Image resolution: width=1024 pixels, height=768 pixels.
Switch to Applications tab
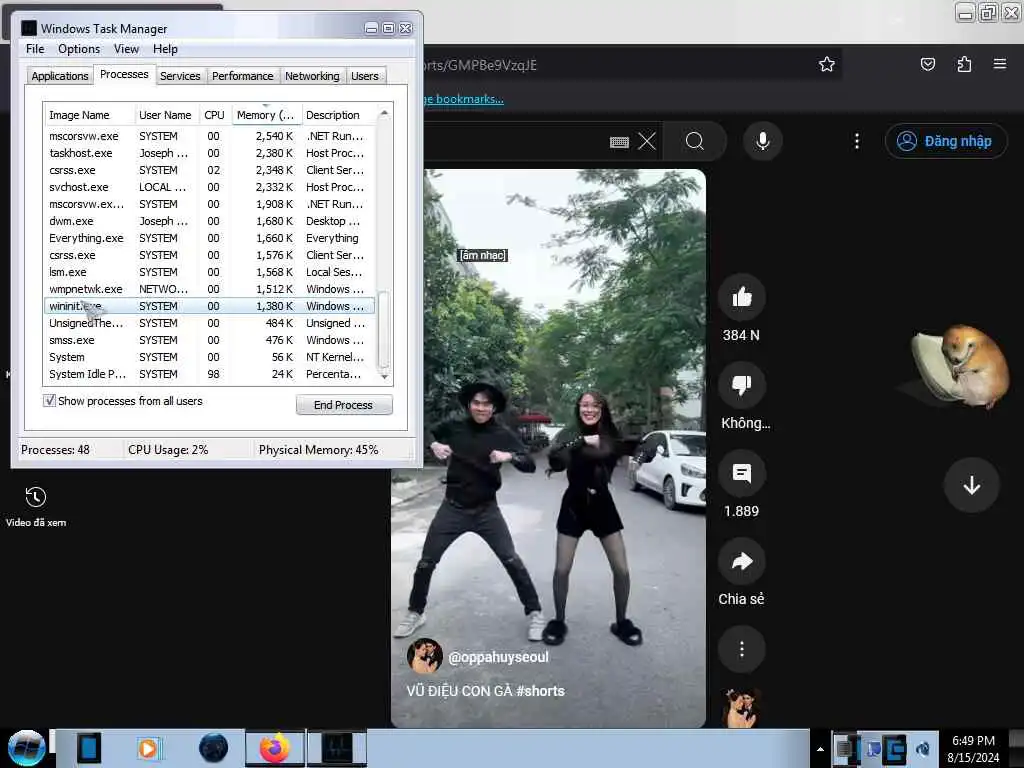click(x=59, y=76)
